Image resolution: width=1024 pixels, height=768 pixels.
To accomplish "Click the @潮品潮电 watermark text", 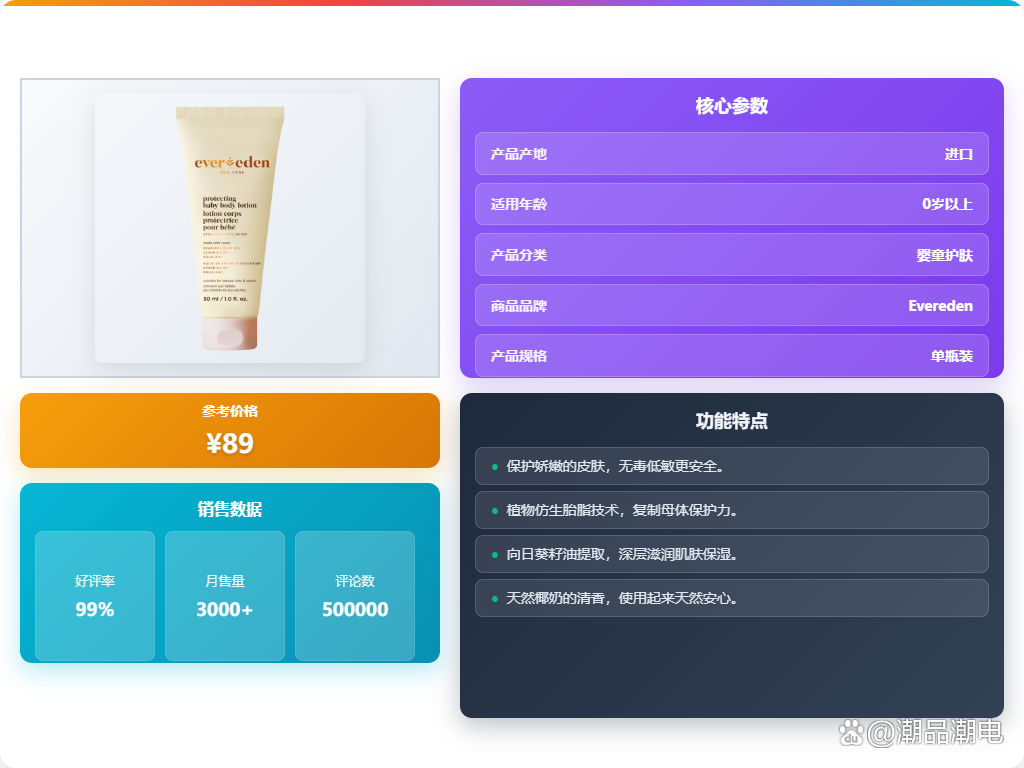I will coord(935,733).
